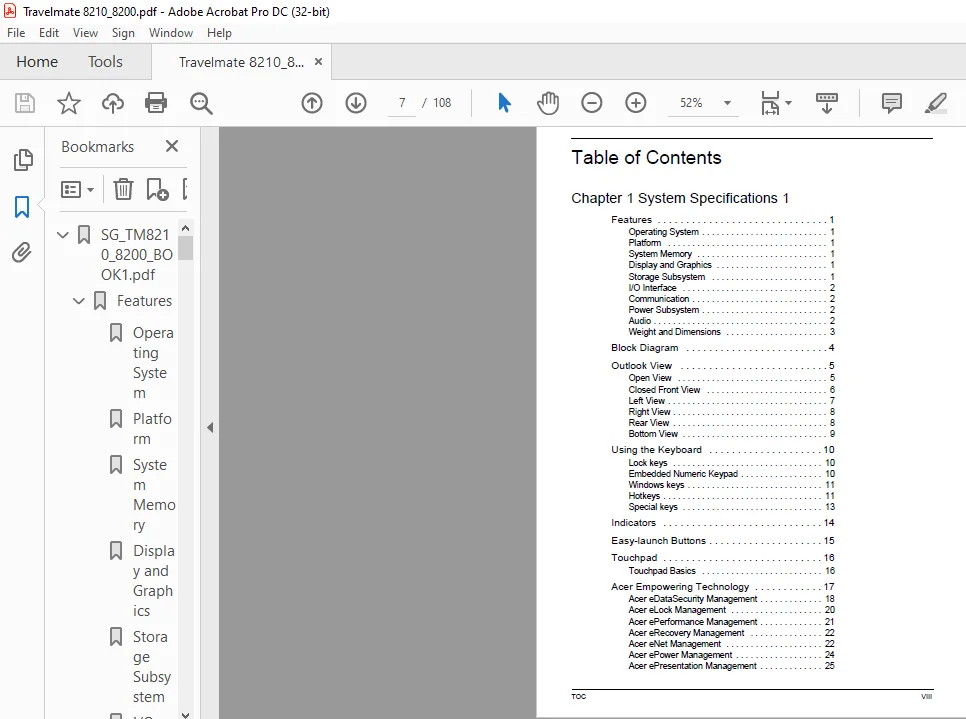Click the Weight and Dimensions entry
Image resolution: width=966 pixels, height=719 pixels.
pos(731,331)
